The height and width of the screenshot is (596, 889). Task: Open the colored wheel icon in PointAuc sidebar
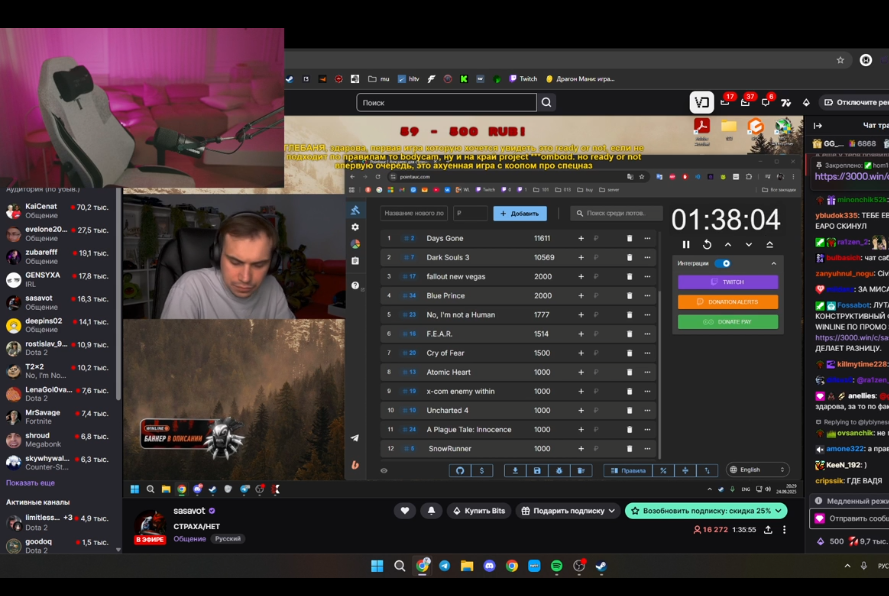pos(355,244)
